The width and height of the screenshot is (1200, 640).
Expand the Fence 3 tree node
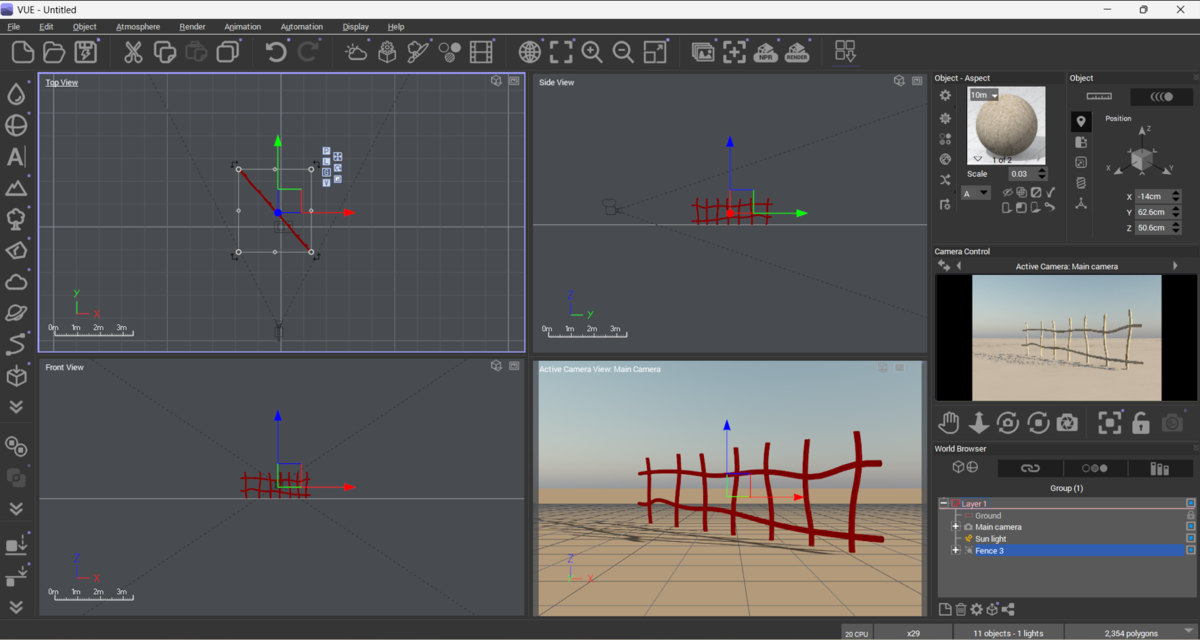point(956,551)
